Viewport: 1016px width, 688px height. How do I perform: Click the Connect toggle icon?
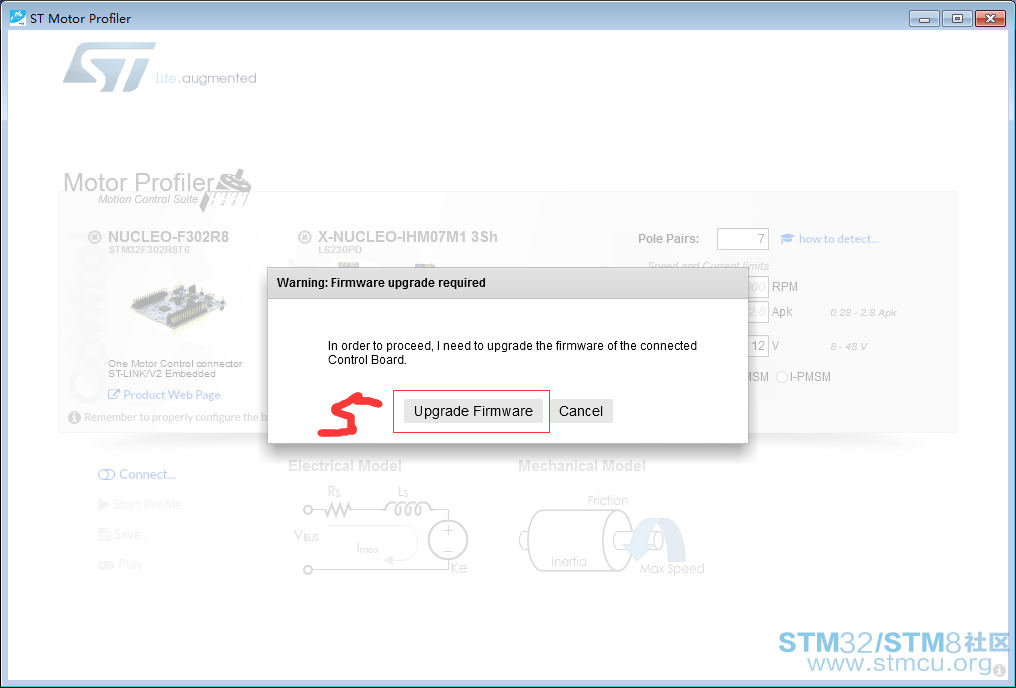click(106, 475)
